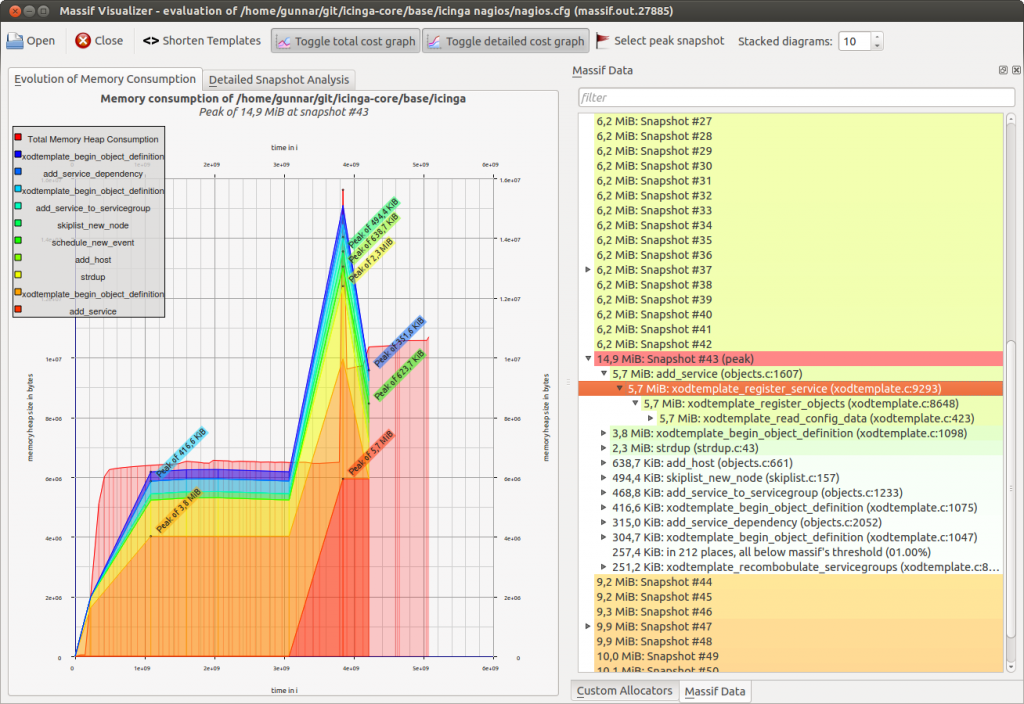Screen dimensions: 1024x704
Task: Click 'Peak of 5,7 MiB' chart label
Action: 371,453
